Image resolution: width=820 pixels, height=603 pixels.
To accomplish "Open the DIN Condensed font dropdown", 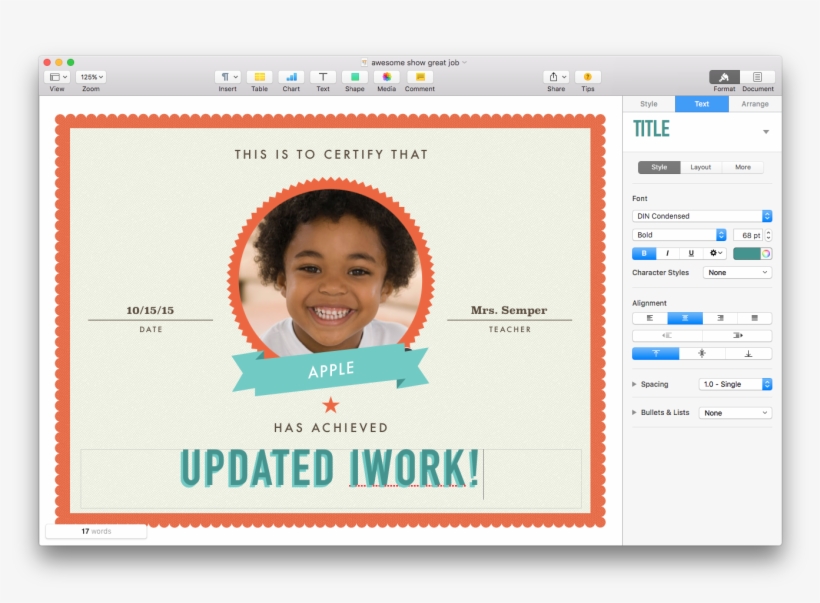I will [700, 215].
